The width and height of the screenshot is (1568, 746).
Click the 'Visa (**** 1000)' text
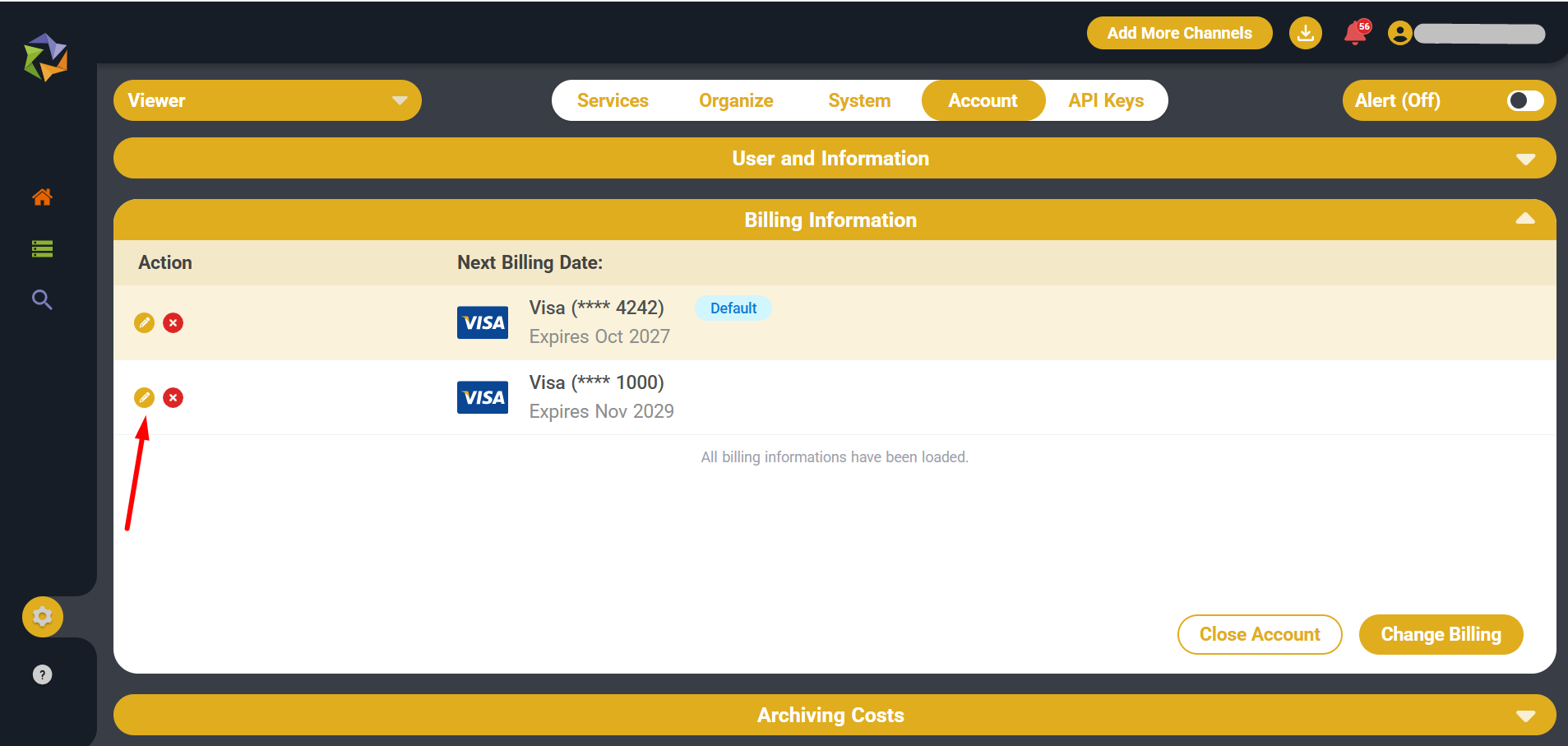coord(597,382)
